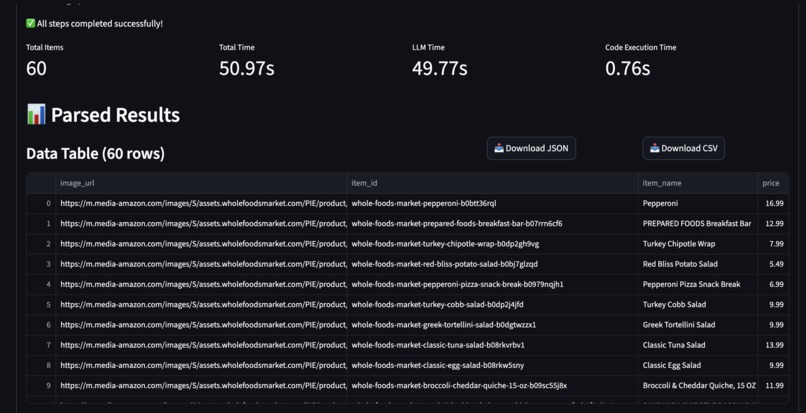806x413 pixels.
Task: Click item_id classic-tuna-salad-b08rkvrbv1
Action: coord(492,345)
